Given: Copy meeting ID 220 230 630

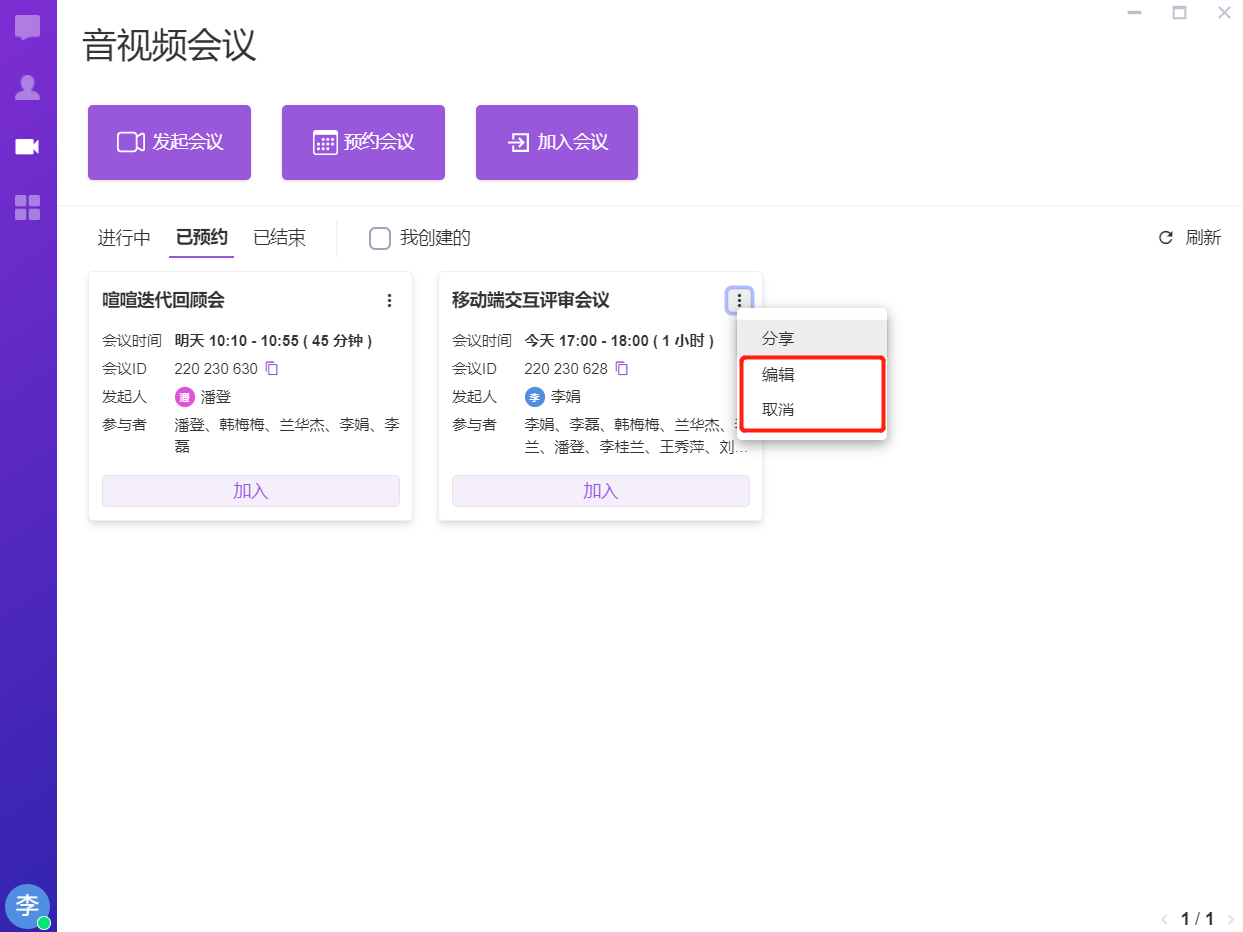Looking at the screenshot, I should (x=271, y=369).
